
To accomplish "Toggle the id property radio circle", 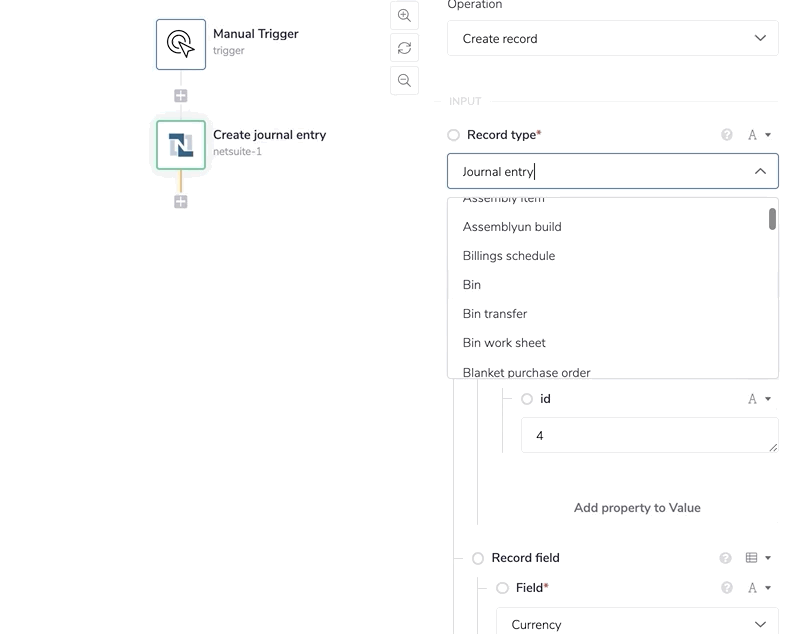I will tap(527, 399).
